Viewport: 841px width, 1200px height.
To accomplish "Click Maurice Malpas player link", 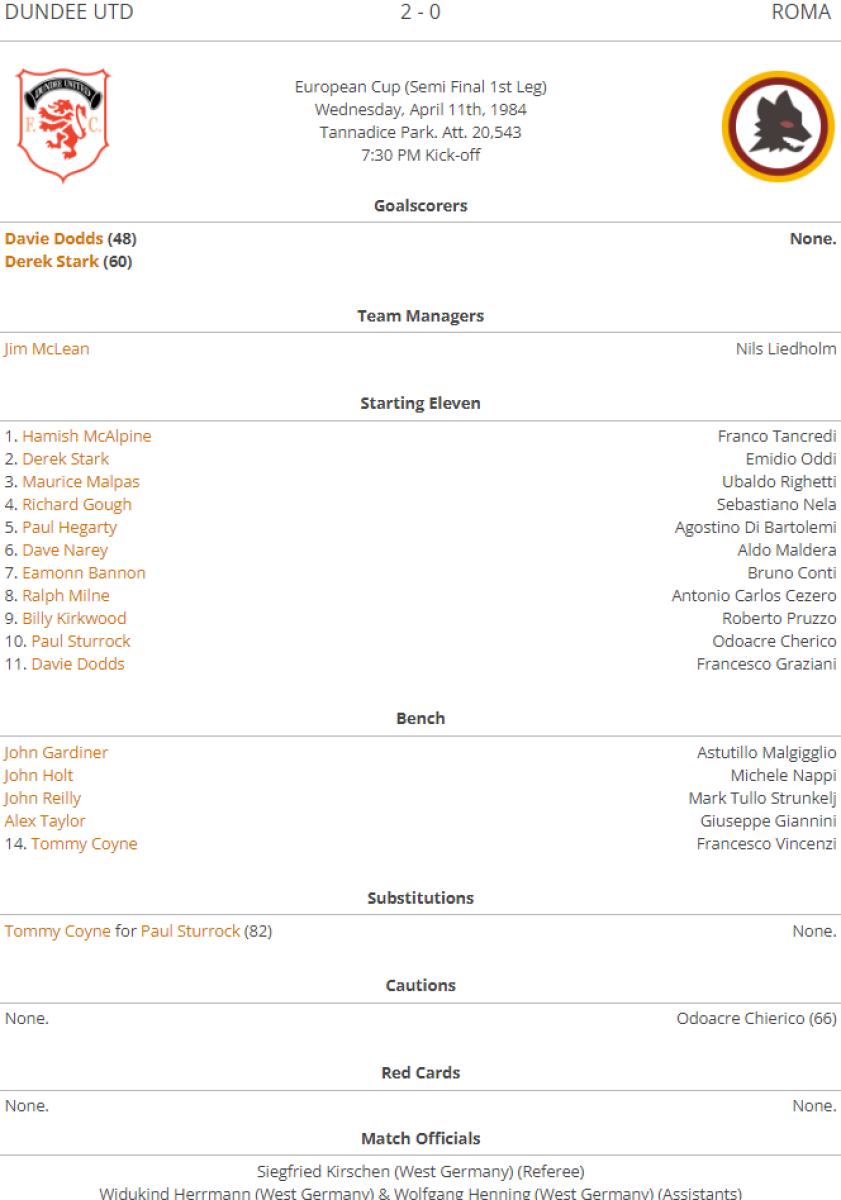I will [81, 482].
